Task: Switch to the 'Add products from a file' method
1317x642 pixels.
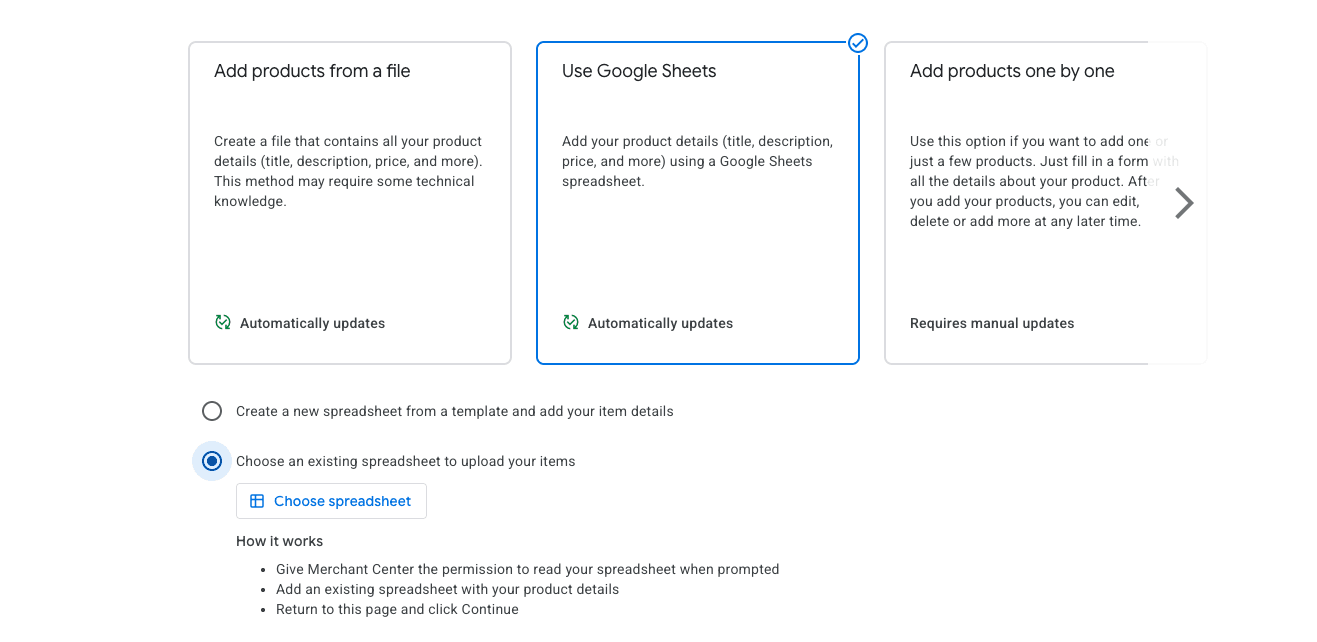Action: [x=349, y=202]
